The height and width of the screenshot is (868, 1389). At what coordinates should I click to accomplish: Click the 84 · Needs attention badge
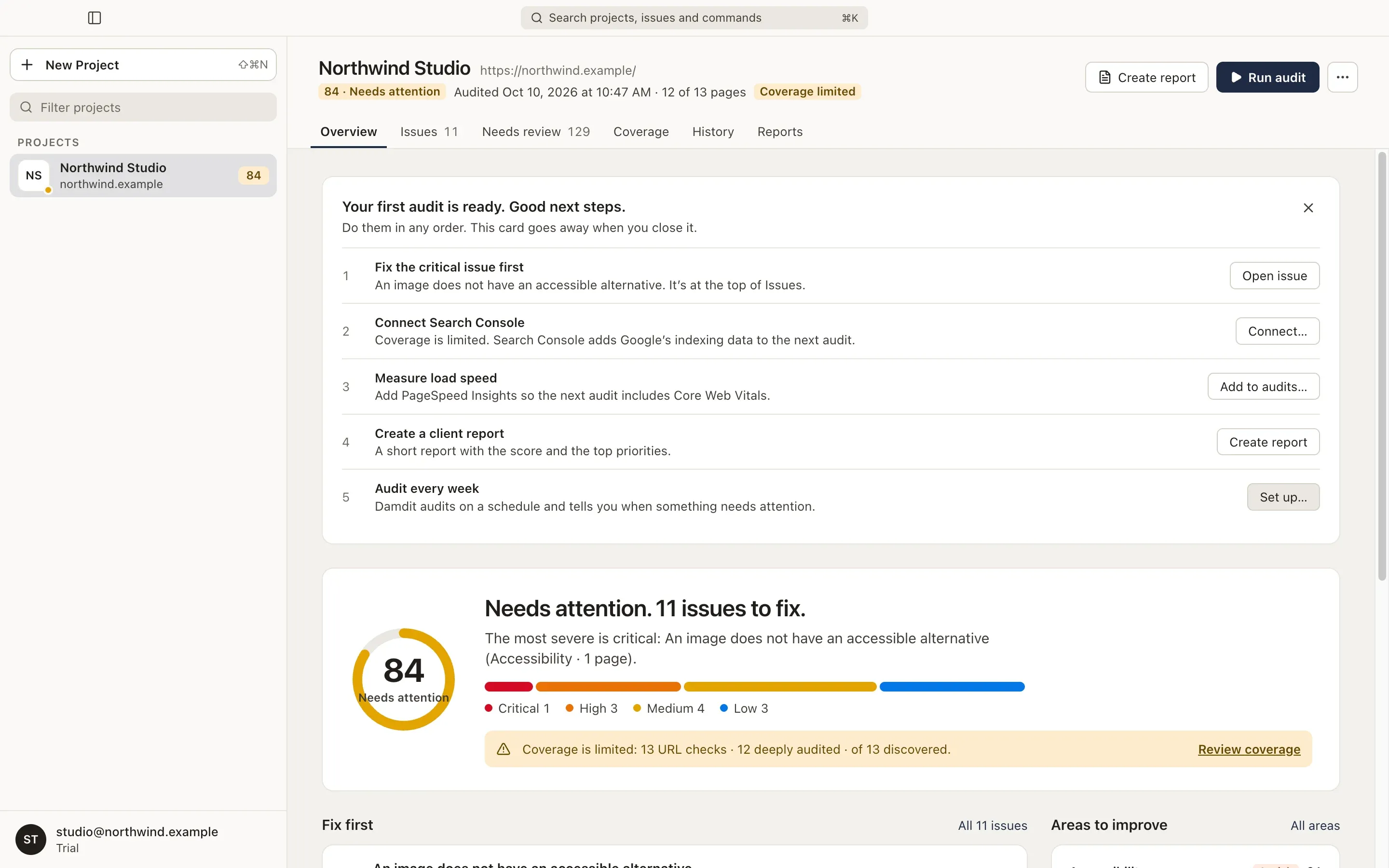pyautogui.click(x=381, y=92)
